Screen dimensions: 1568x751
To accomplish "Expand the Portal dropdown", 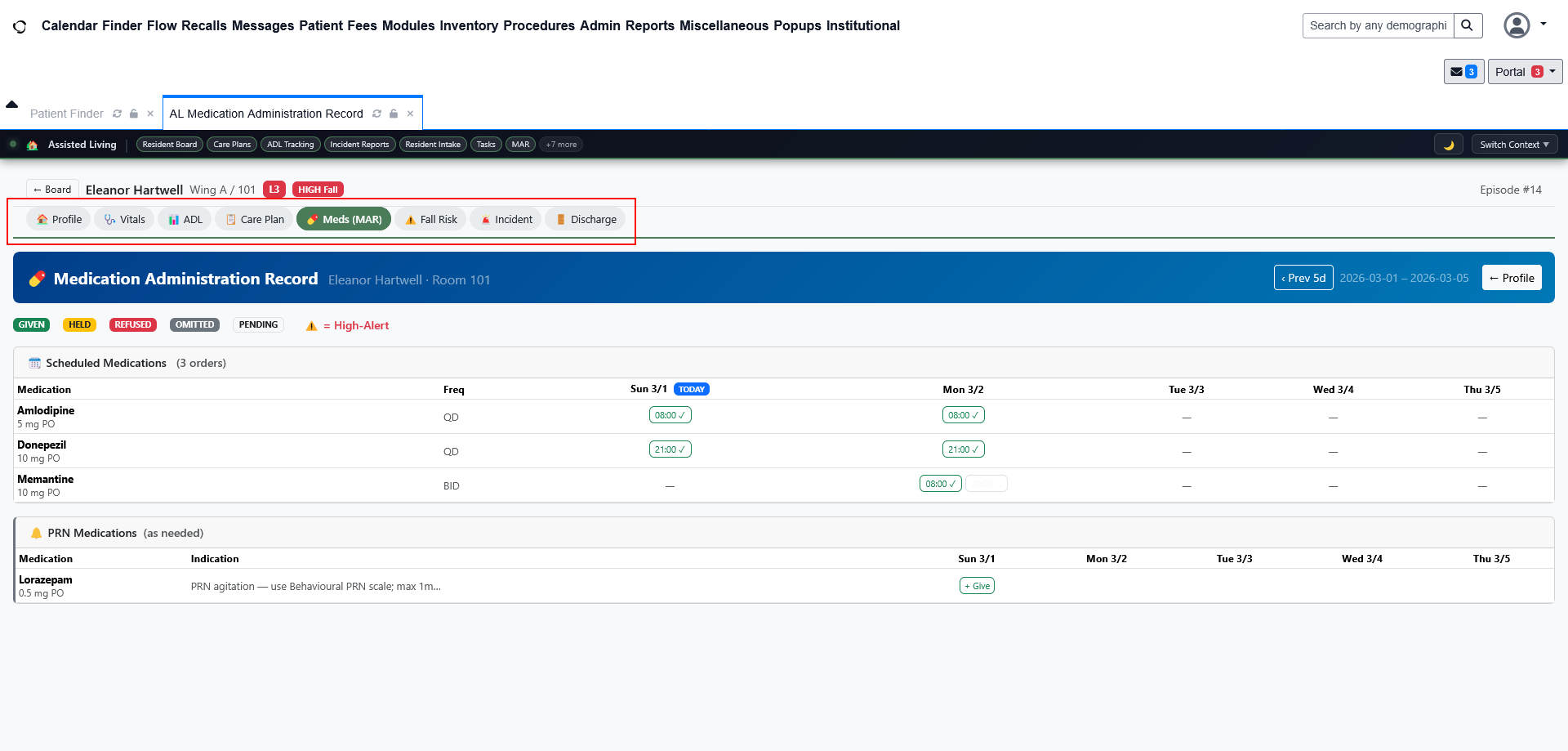I will [x=1524, y=72].
